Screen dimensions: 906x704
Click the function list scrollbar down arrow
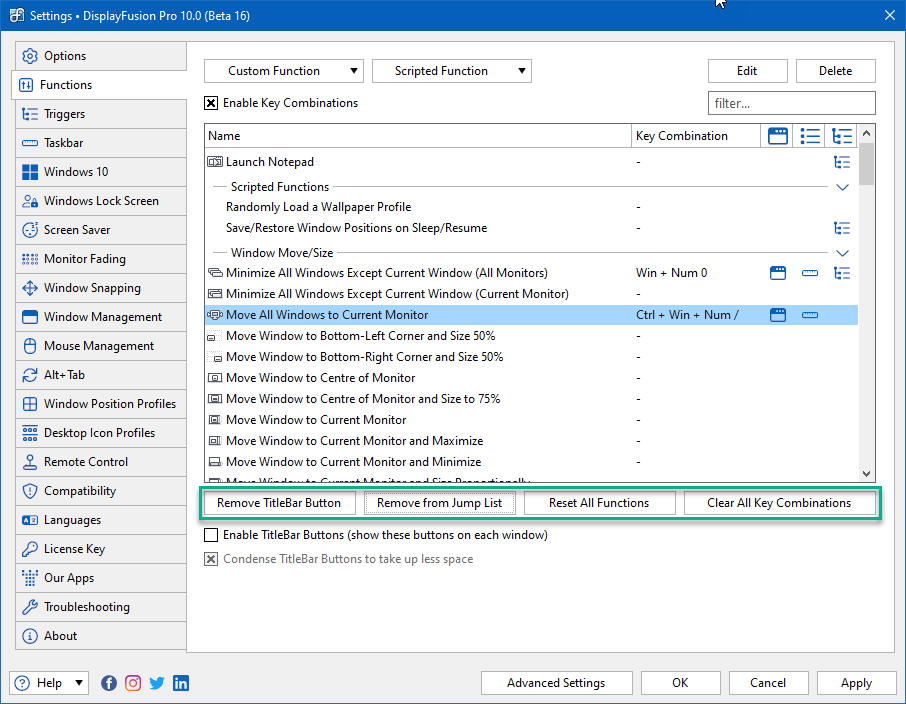[866, 473]
